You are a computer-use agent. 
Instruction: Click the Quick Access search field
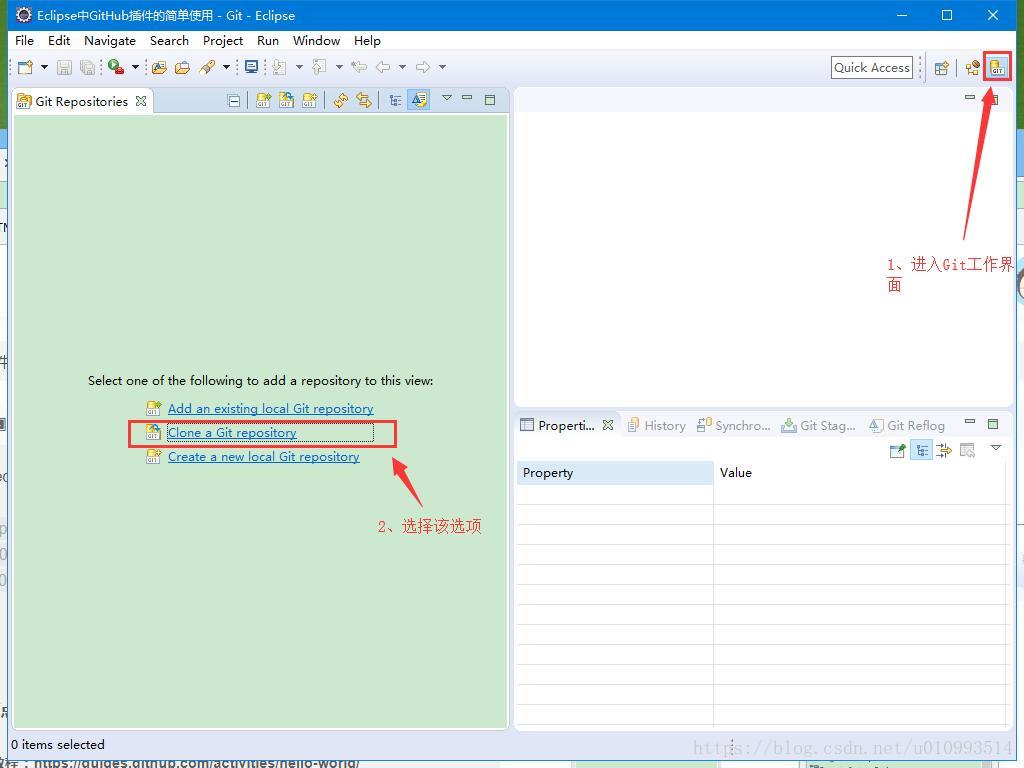(871, 67)
